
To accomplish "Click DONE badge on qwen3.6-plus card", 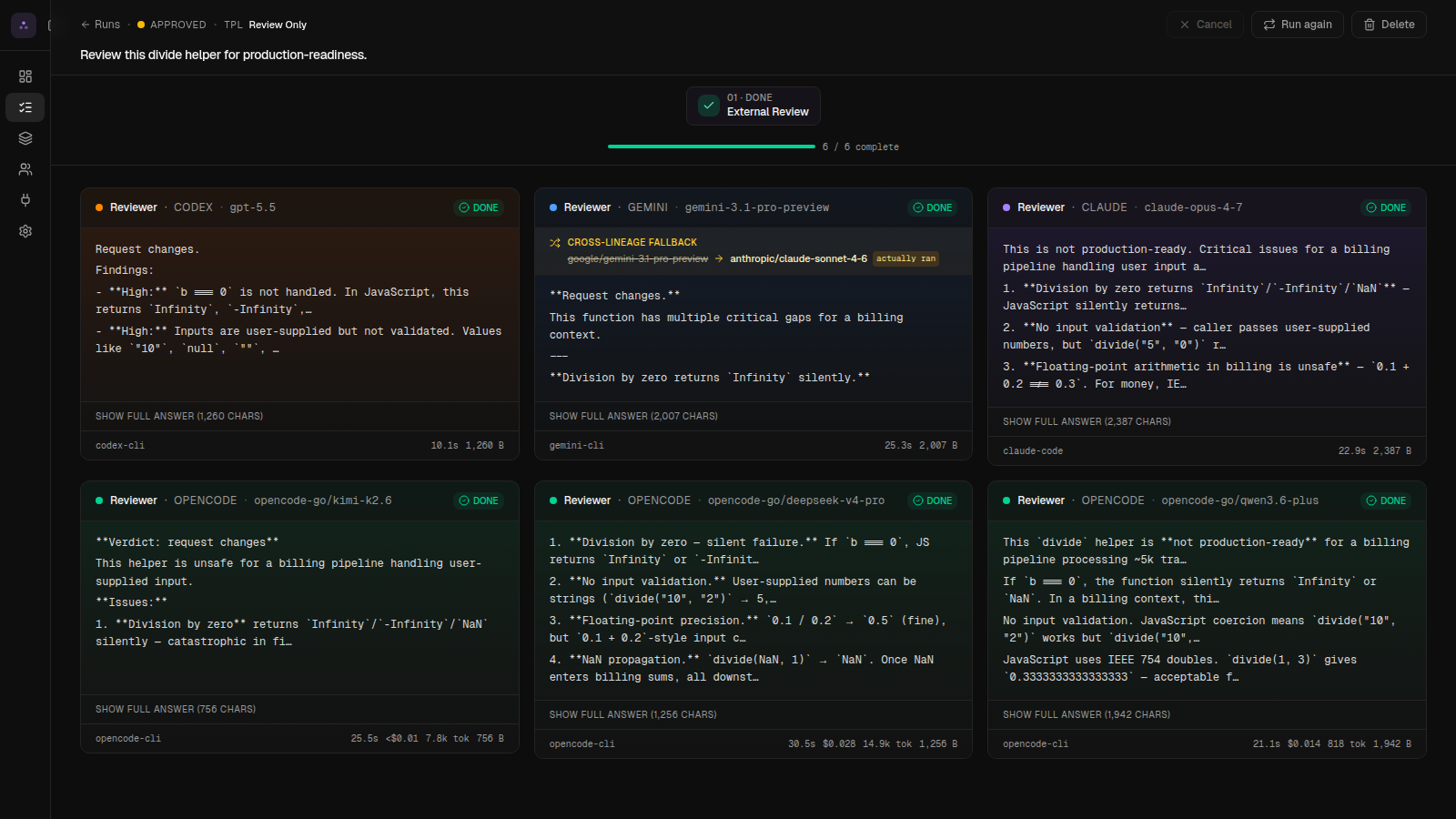I will click(1386, 500).
